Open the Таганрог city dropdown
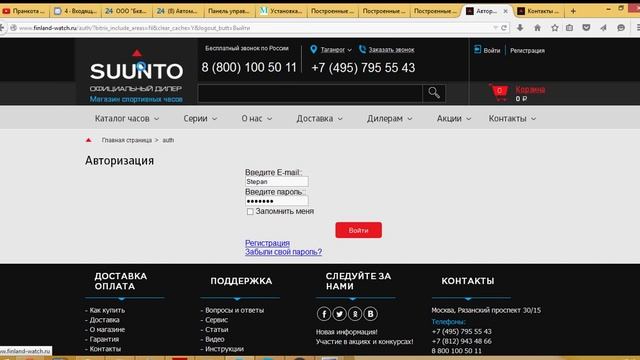The image size is (640, 360). click(x=336, y=50)
